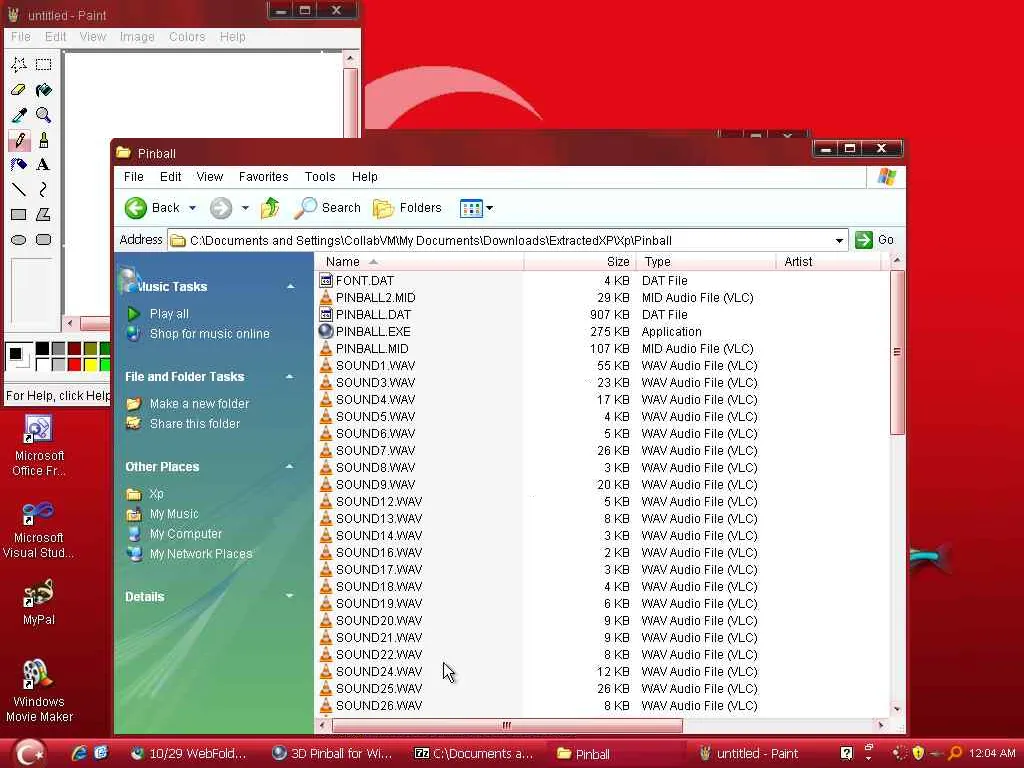Select the SOUND24.WAV file
1024x768 pixels.
pos(371,671)
